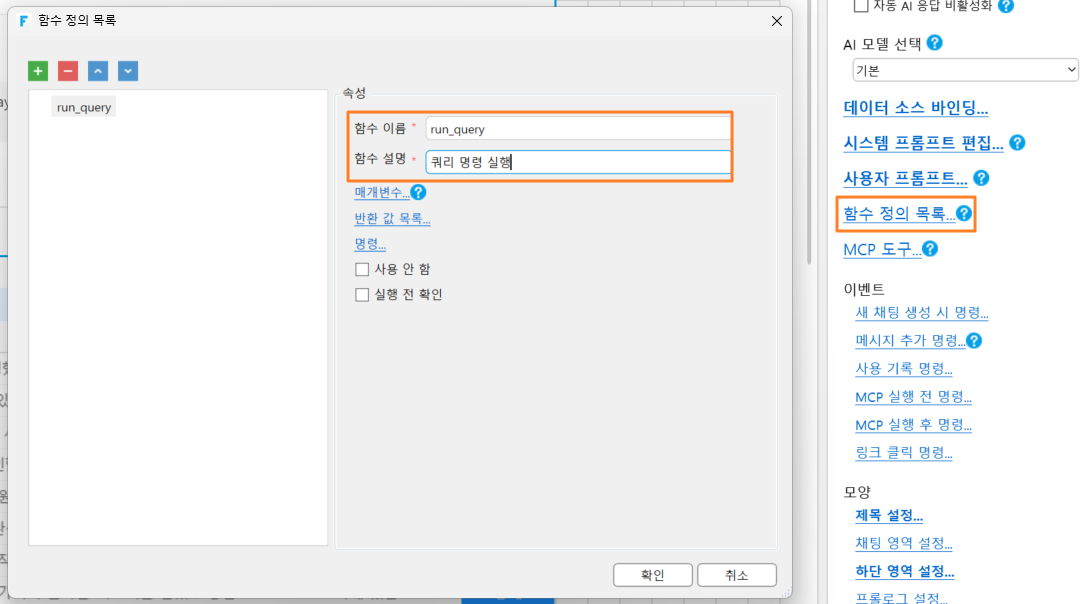Open 데이터 소스 바인딩 link
This screenshot has height=604, width=1088.
pos(915,108)
